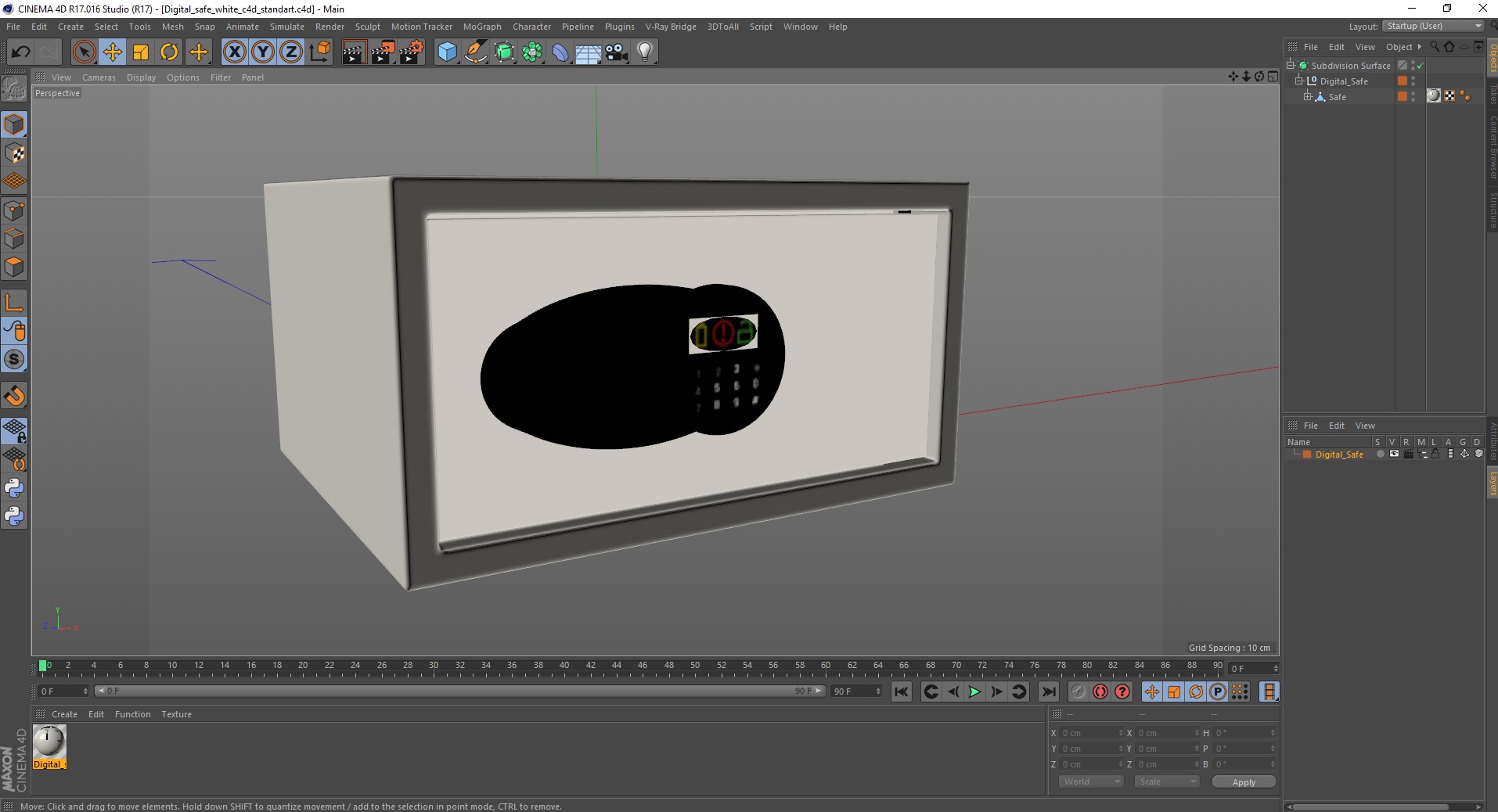Click the Undo arrow icon
This screenshot has height=812, width=1498.
(x=20, y=52)
